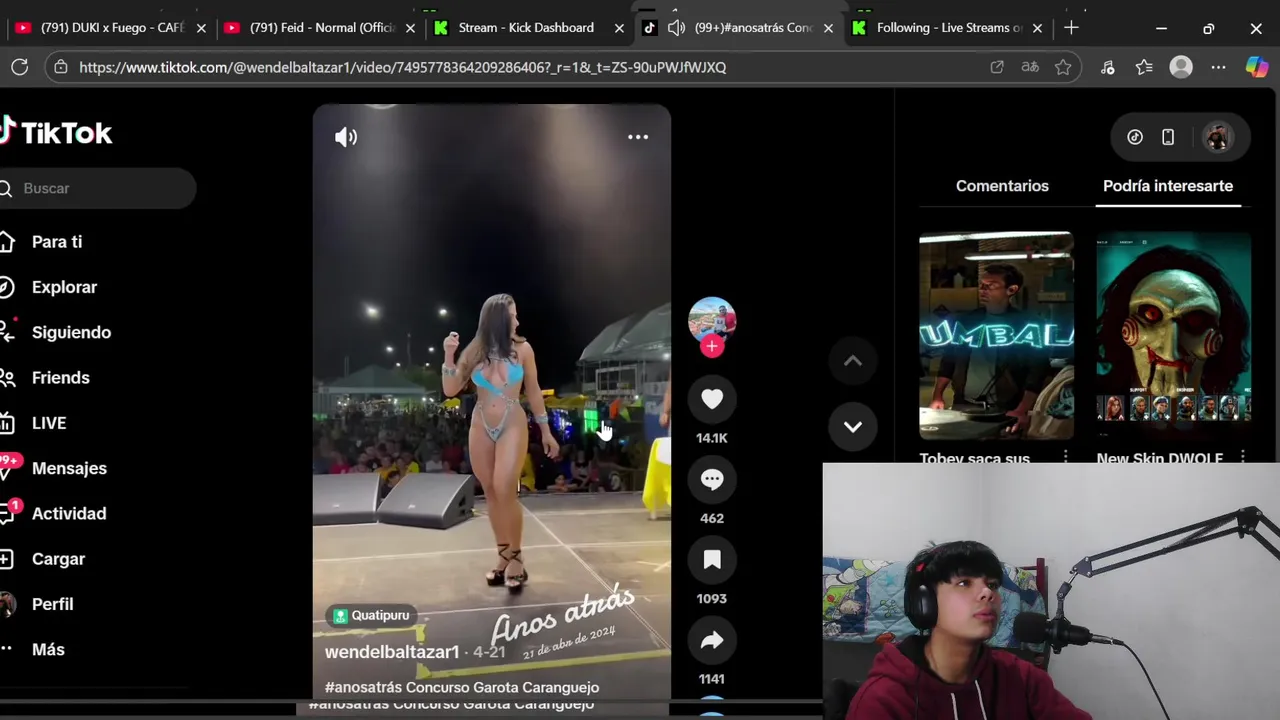Viewport: 1280px width, 720px height.
Task: Add page to favorites star icon
Action: [1063, 67]
